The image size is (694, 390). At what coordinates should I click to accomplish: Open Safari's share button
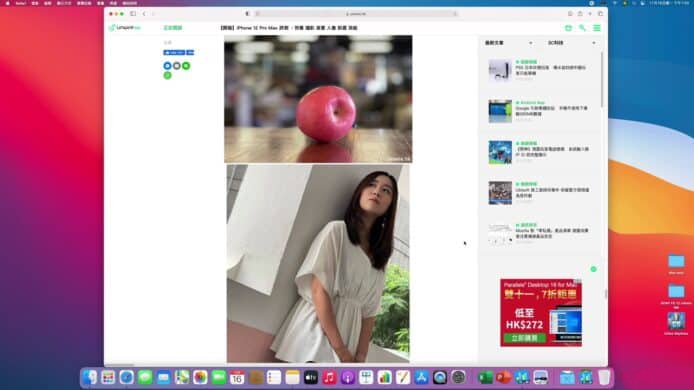point(580,14)
